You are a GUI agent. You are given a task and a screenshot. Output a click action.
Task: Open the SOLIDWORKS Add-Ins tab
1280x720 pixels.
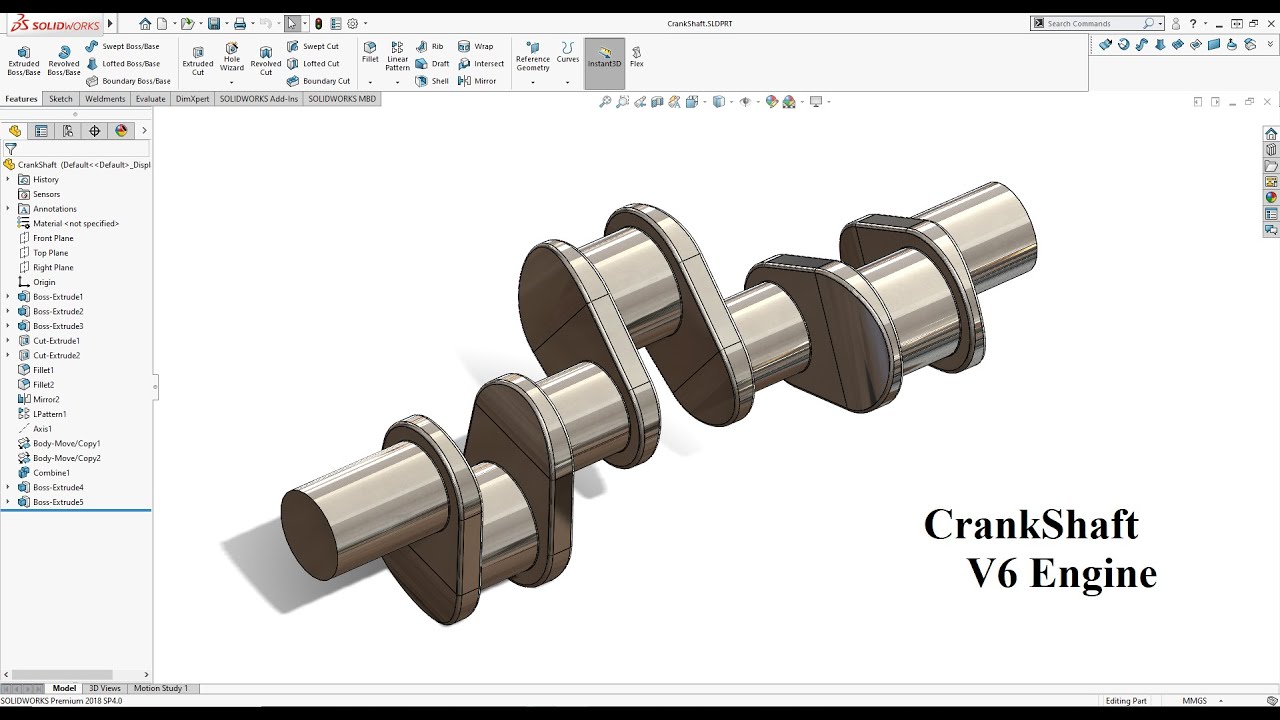tap(259, 99)
